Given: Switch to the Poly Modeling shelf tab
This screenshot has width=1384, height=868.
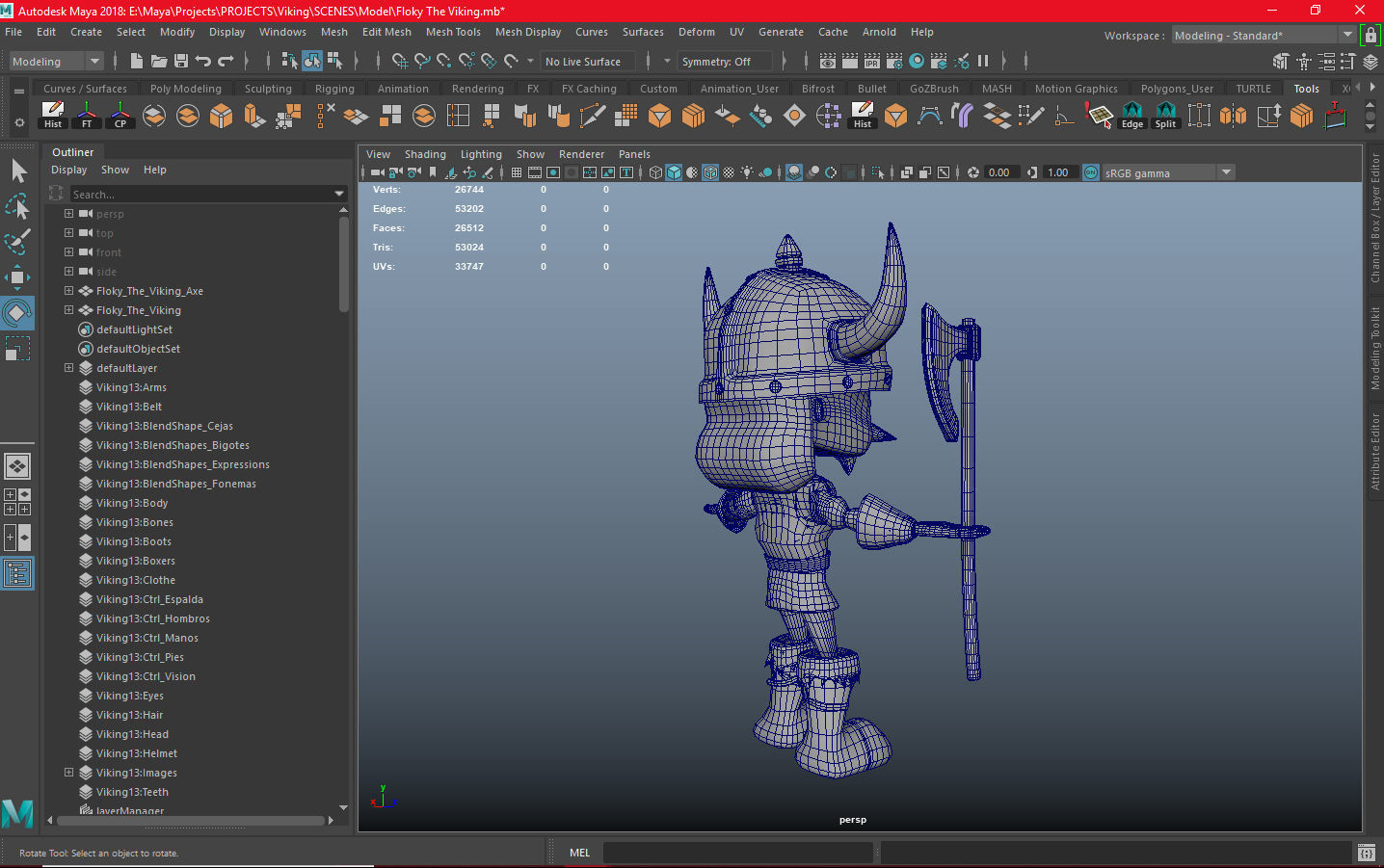Looking at the screenshot, I should click(x=186, y=89).
